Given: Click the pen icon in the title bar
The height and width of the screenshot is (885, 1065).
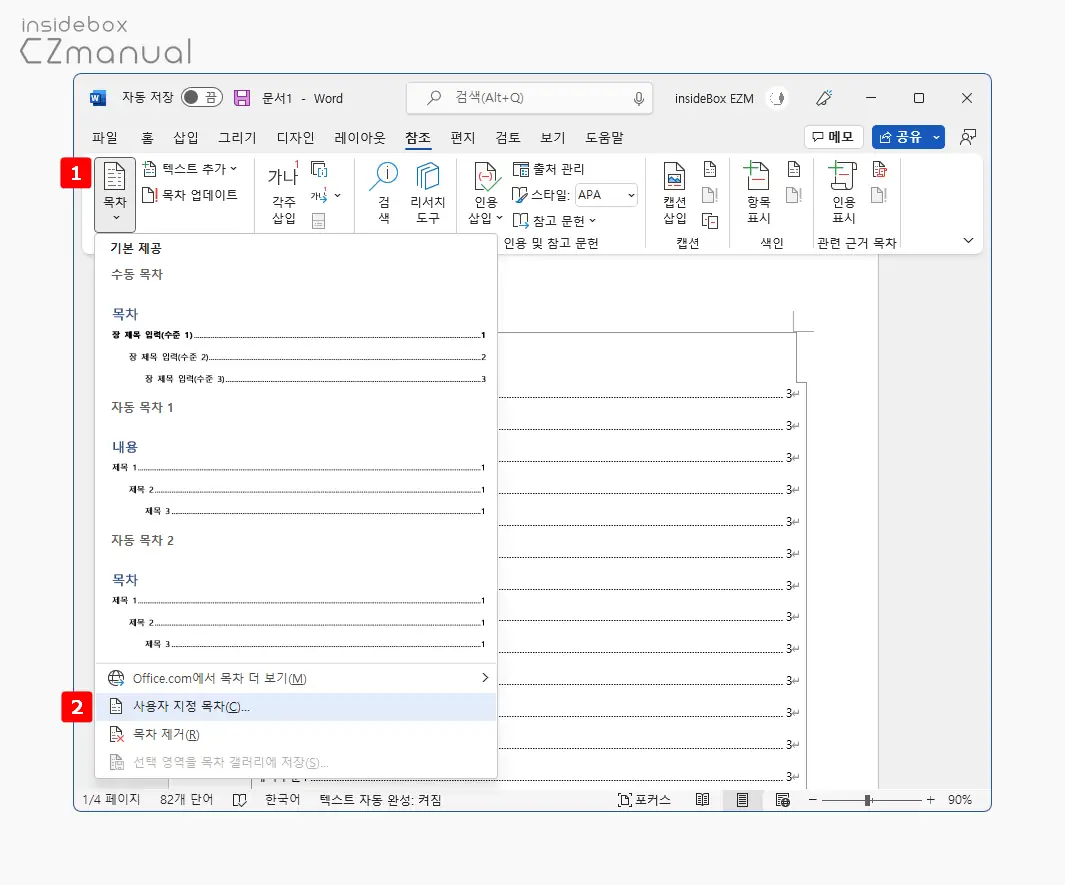Looking at the screenshot, I should tap(824, 98).
